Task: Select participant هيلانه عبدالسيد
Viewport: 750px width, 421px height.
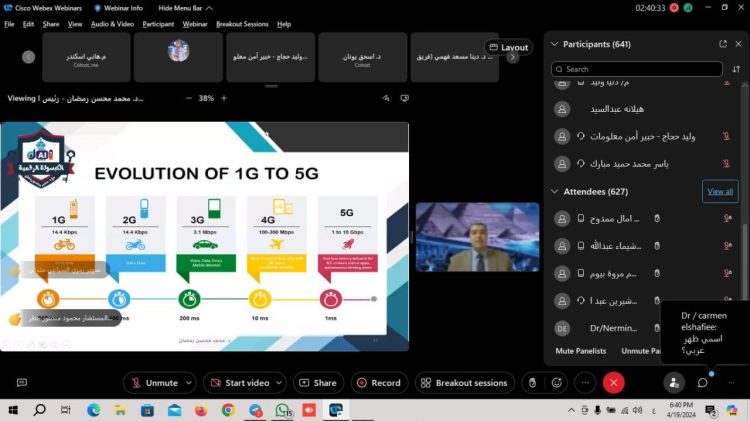Action: click(617, 109)
